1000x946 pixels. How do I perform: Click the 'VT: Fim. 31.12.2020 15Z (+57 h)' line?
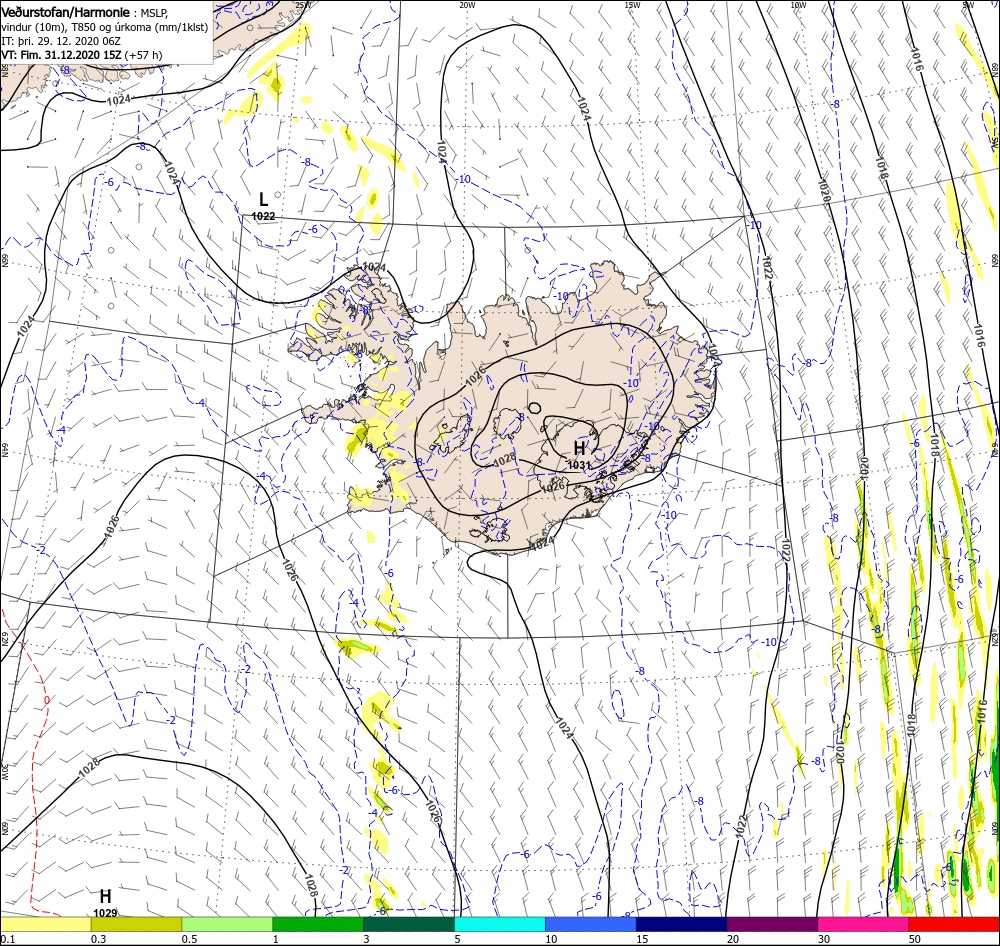coord(82,55)
